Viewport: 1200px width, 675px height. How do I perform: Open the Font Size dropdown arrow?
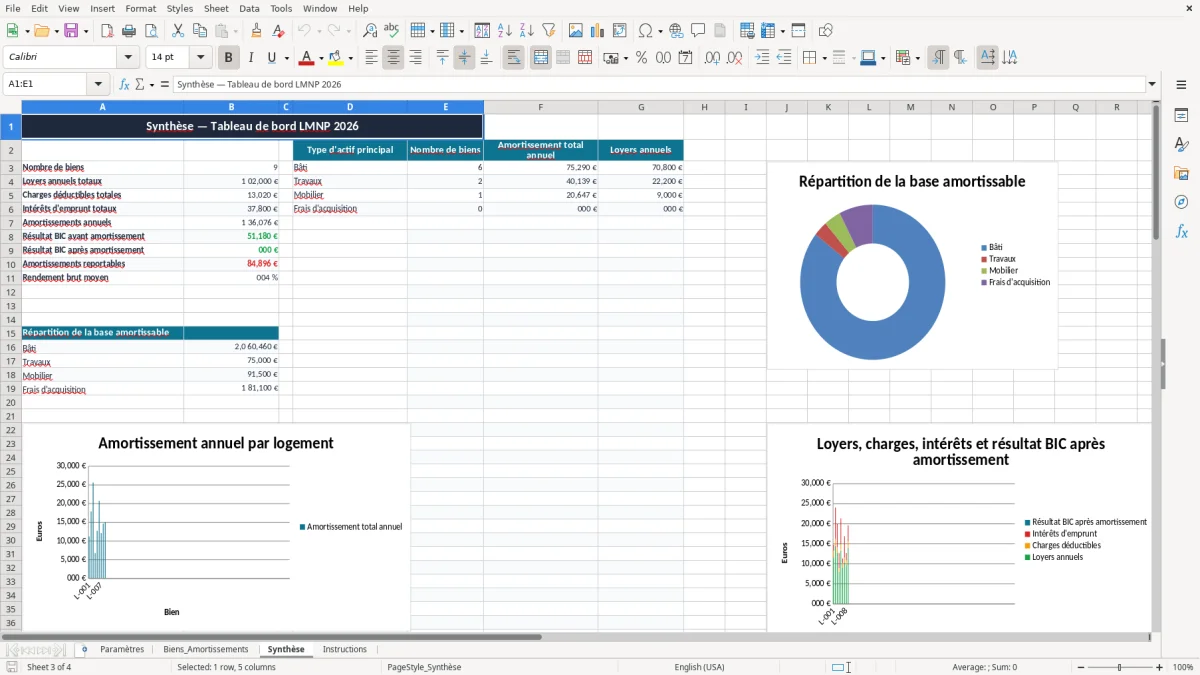coord(200,58)
